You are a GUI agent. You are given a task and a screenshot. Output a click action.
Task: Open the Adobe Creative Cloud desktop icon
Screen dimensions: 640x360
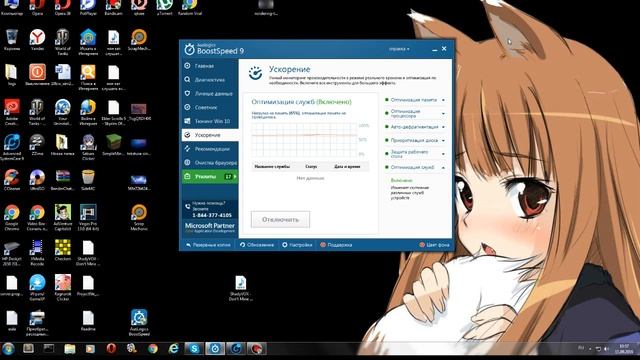(x=11, y=112)
